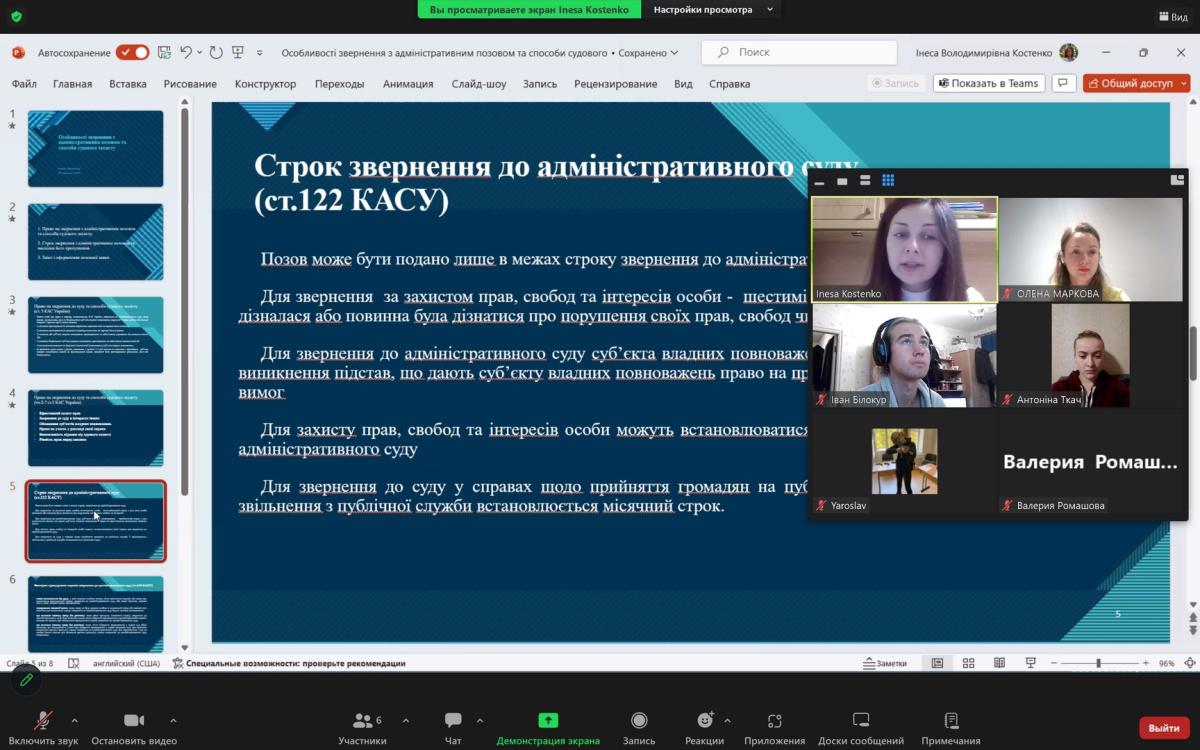Click Present in Teams (Показать в Teams)
The height and width of the screenshot is (750, 1200).
[x=988, y=84]
